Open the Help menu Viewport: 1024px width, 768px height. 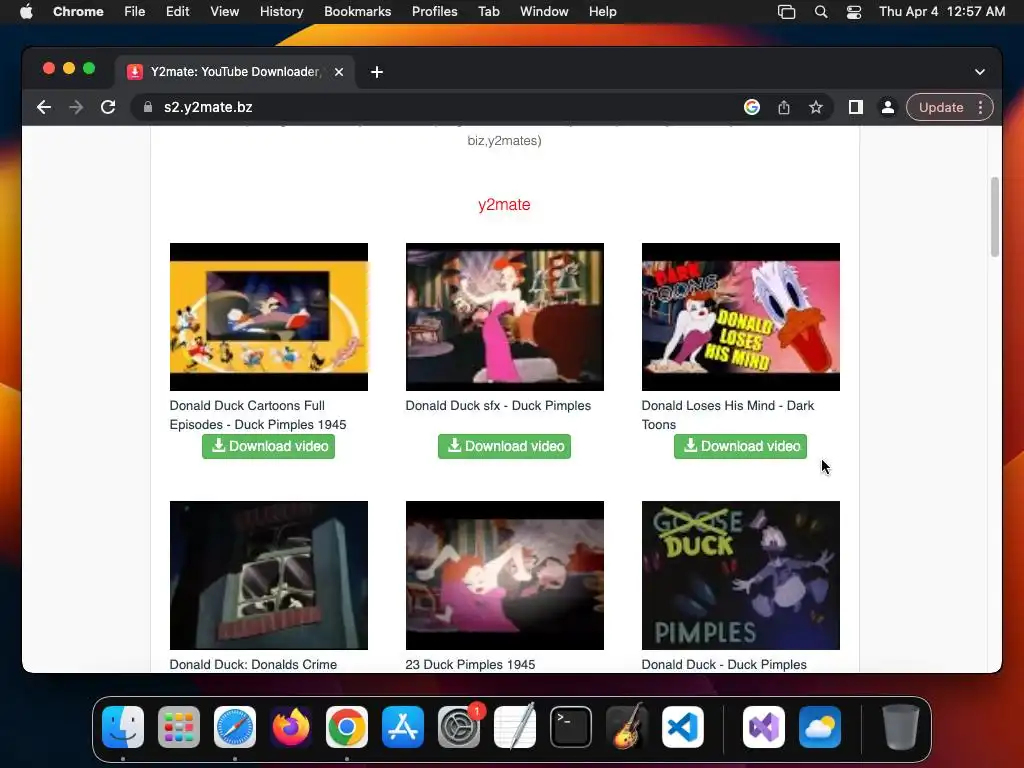tap(602, 12)
